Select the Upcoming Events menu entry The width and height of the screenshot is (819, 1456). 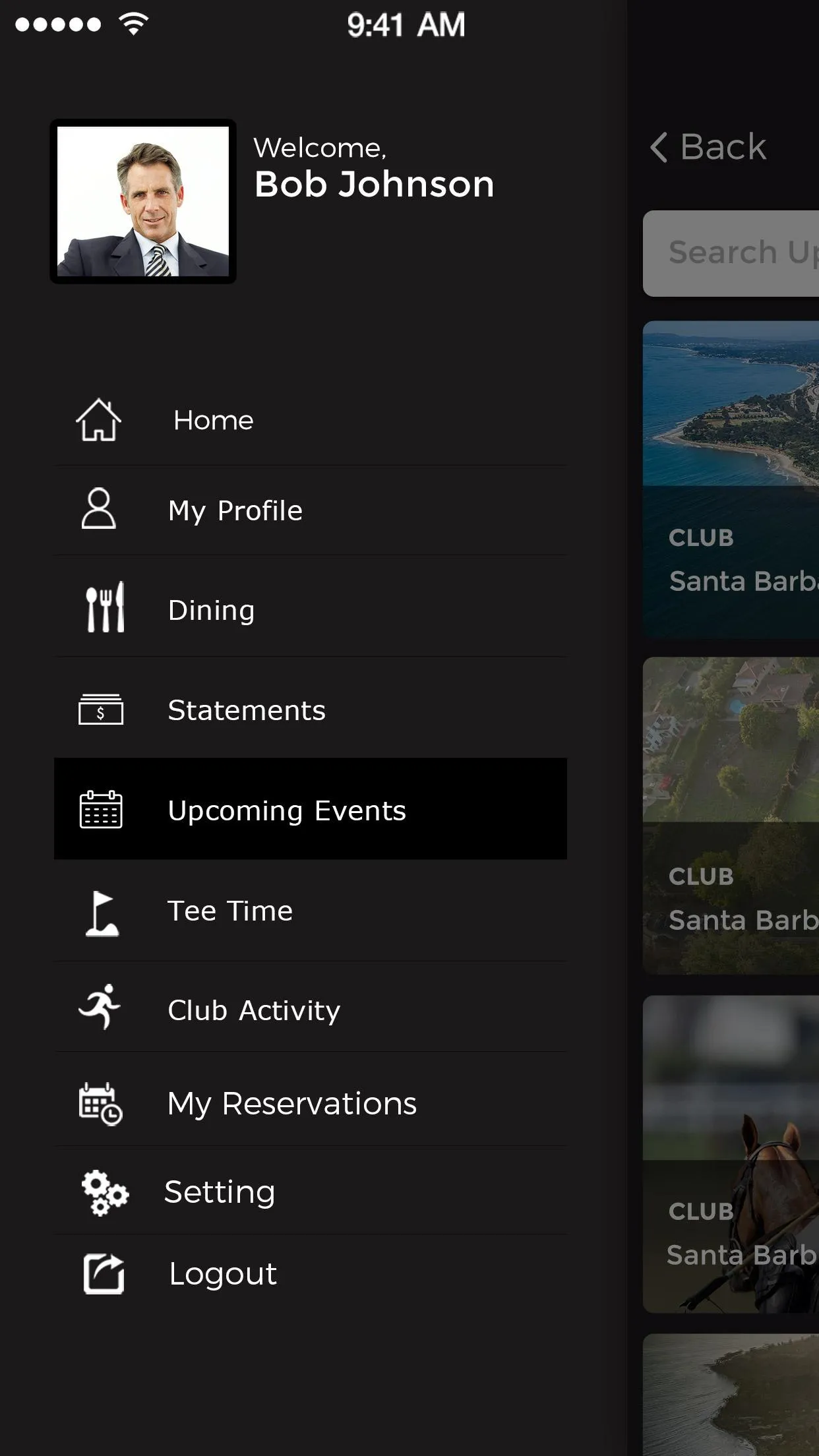click(311, 808)
